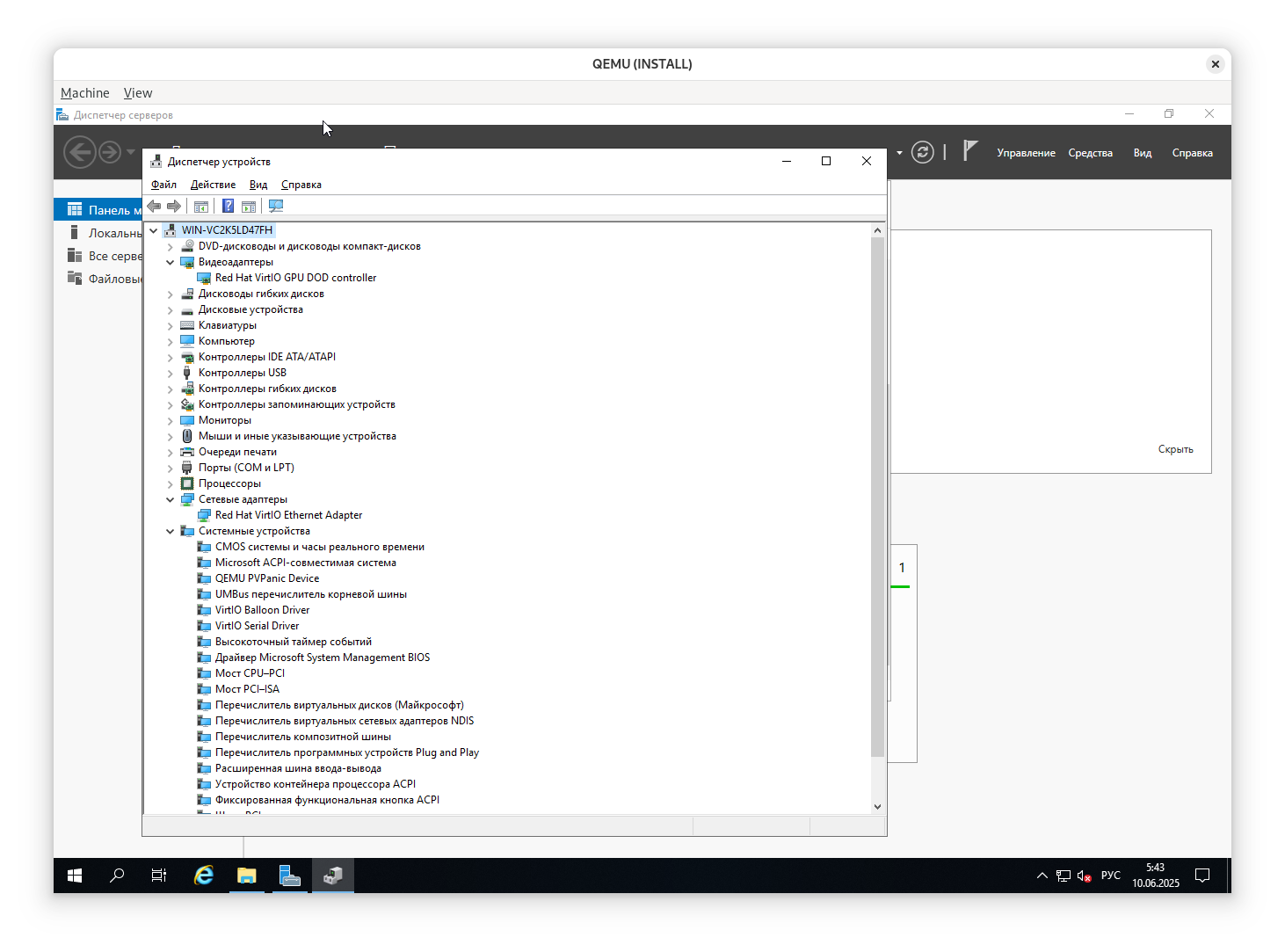
Task: Open the taskbar clock showing 5:43
Action: click(x=1156, y=876)
